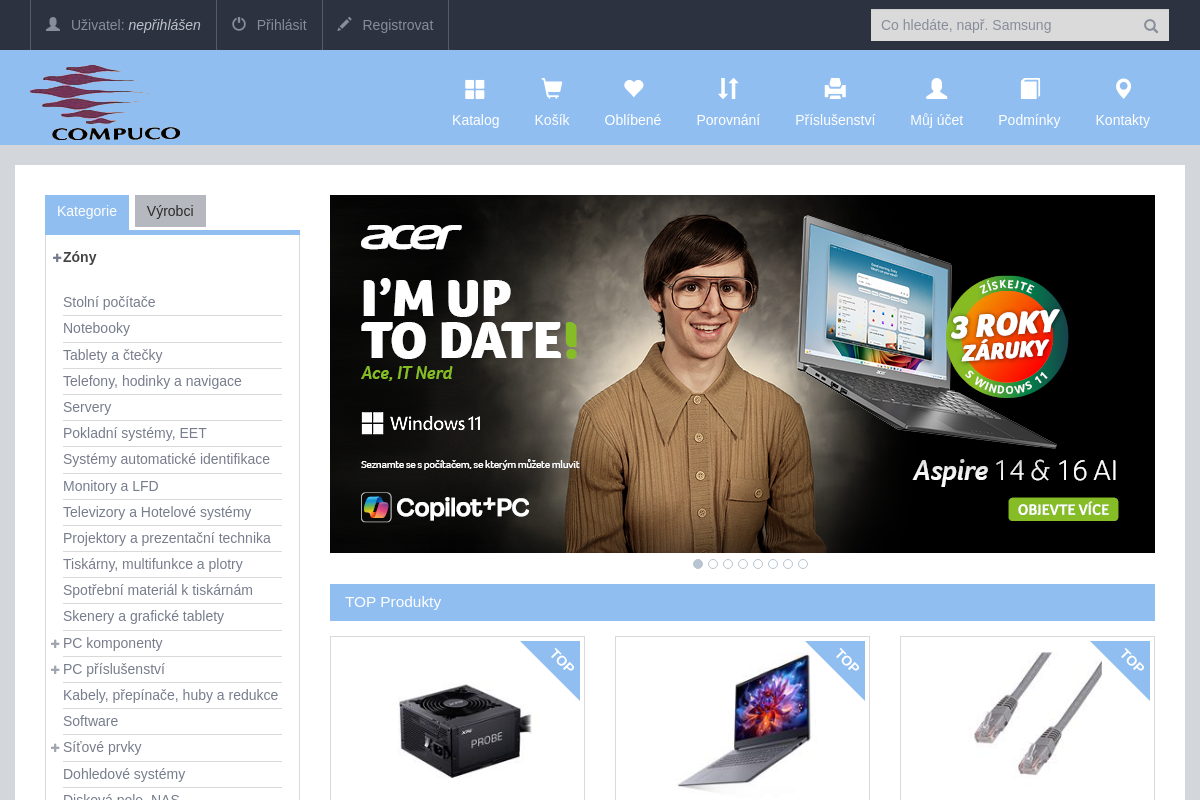
Task: Open Skenery a grafické tablety category
Action: (x=143, y=616)
